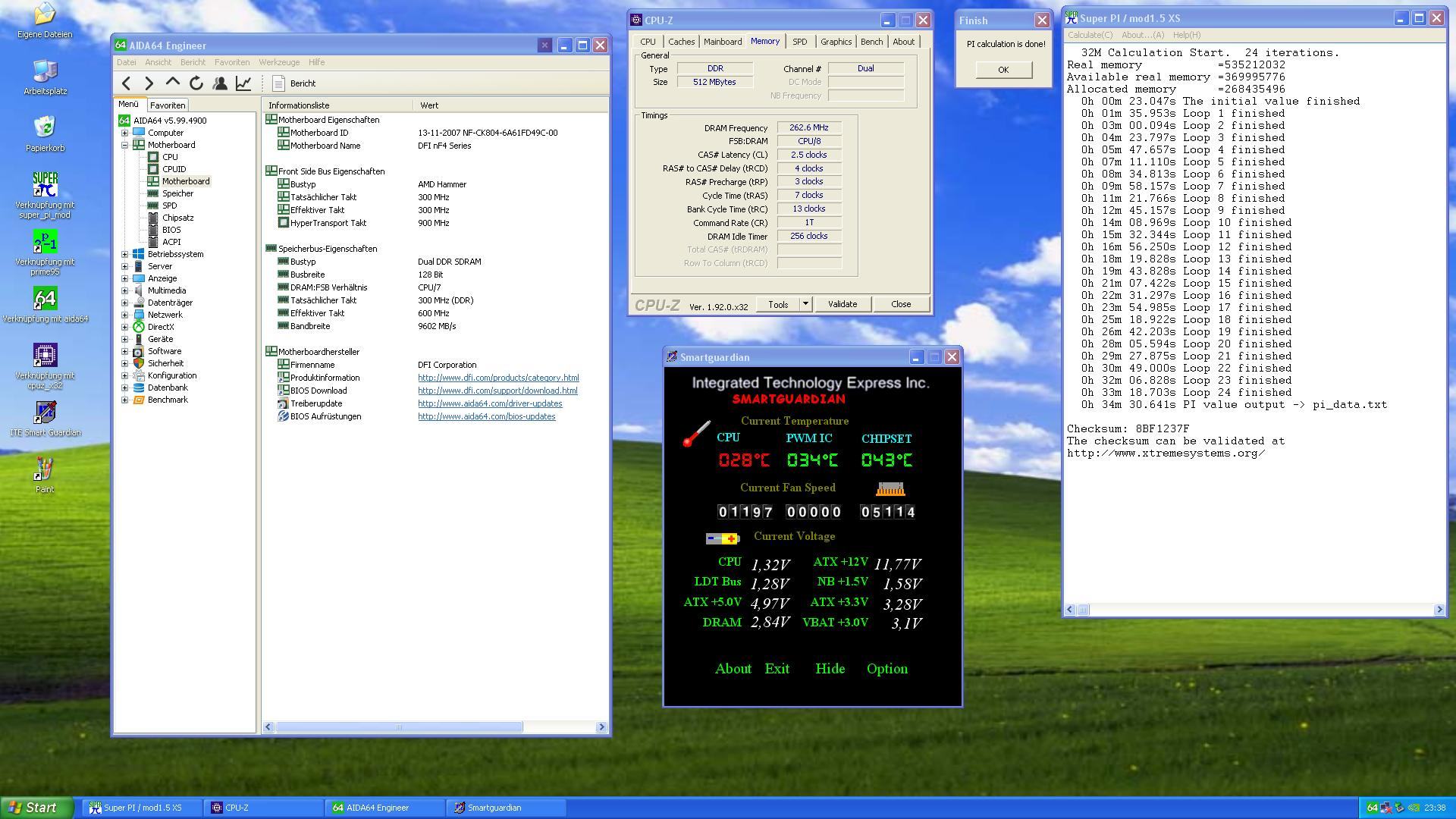
Task: Switch to SPD tab in CPU-Z
Action: pos(799,42)
